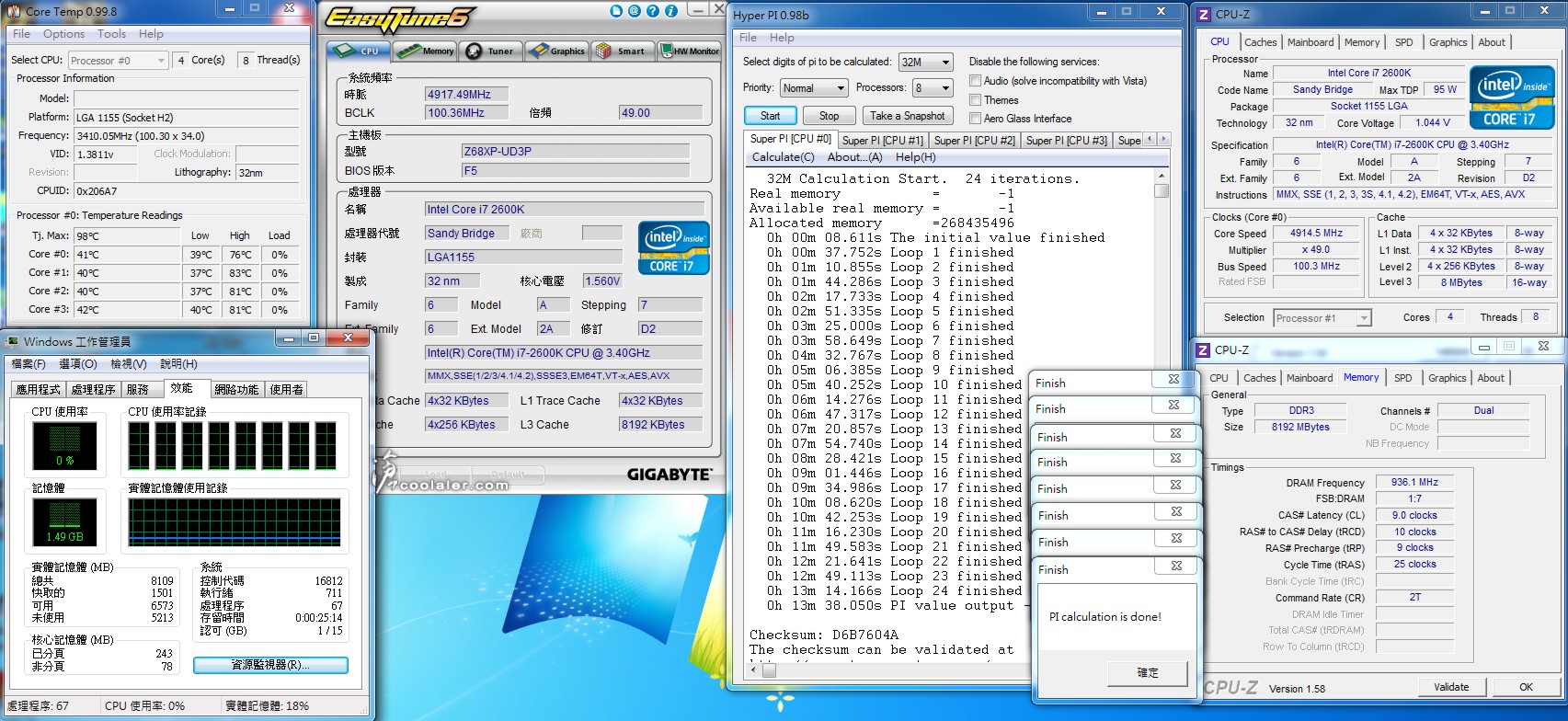Image resolution: width=1568 pixels, height=721 pixels.
Task: Enable the Audio service checkbox in Hyper PI
Action: click(x=976, y=81)
